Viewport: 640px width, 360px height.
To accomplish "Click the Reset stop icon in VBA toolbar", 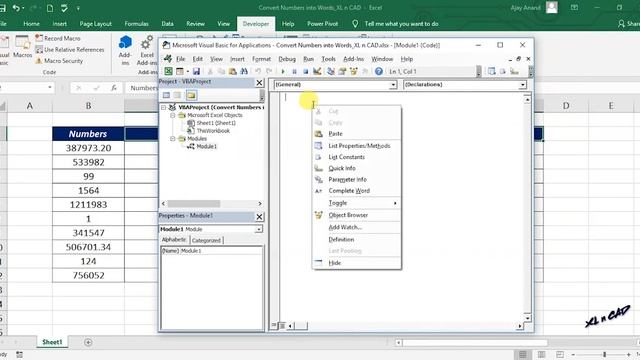I will point(305,71).
